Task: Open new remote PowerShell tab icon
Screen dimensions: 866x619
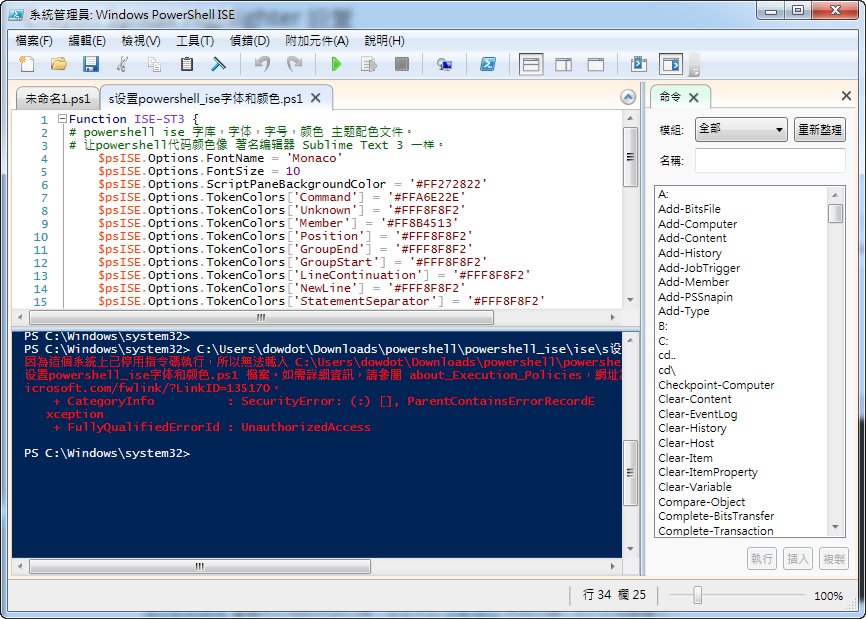Action: pos(444,65)
